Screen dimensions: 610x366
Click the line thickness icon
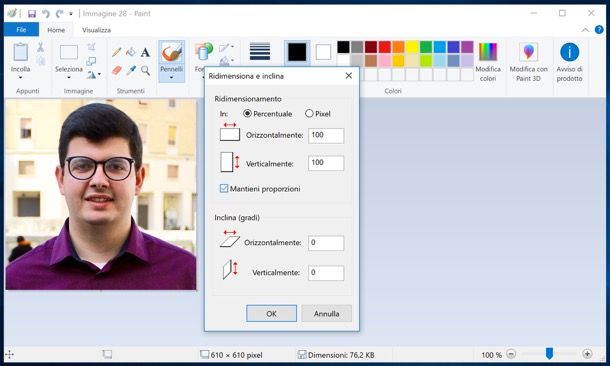point(260,51)
